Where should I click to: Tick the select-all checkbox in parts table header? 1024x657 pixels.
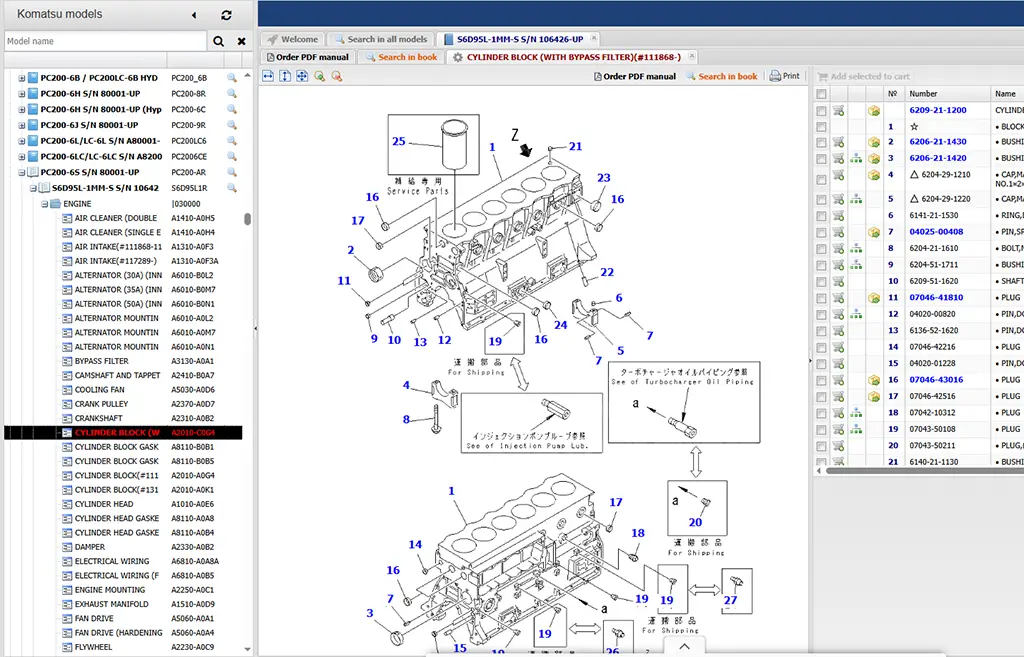[x=821, y=94]
